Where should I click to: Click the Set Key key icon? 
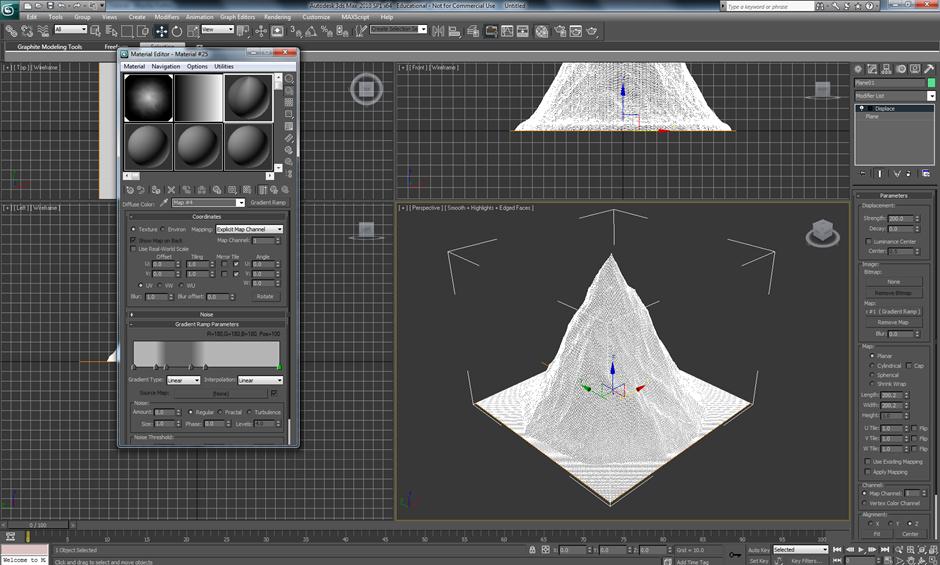(x=736, y=554)
